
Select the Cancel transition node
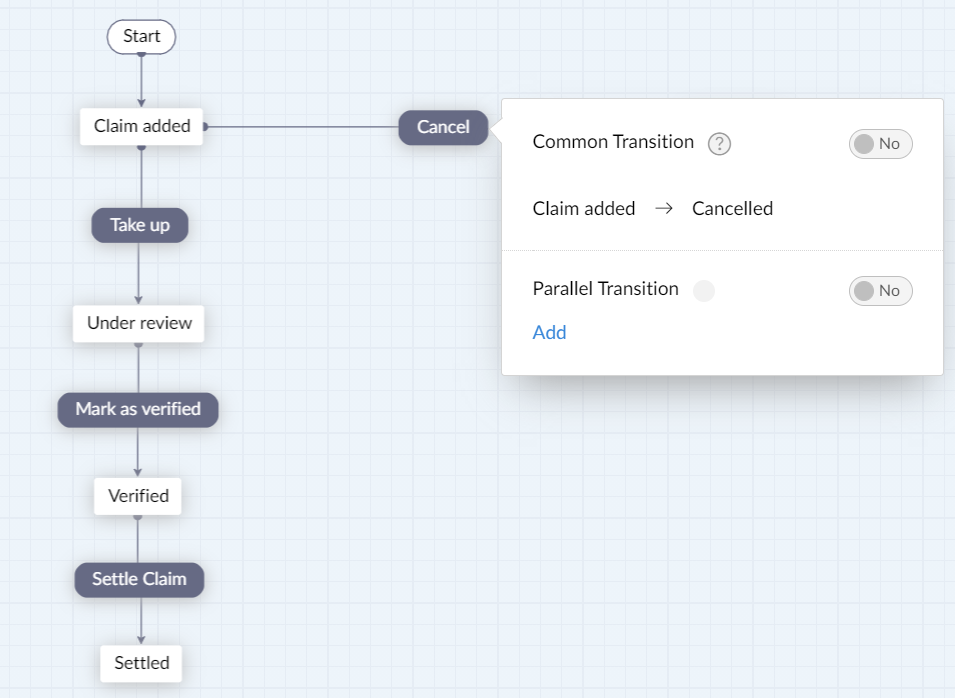tap(443, 127)
